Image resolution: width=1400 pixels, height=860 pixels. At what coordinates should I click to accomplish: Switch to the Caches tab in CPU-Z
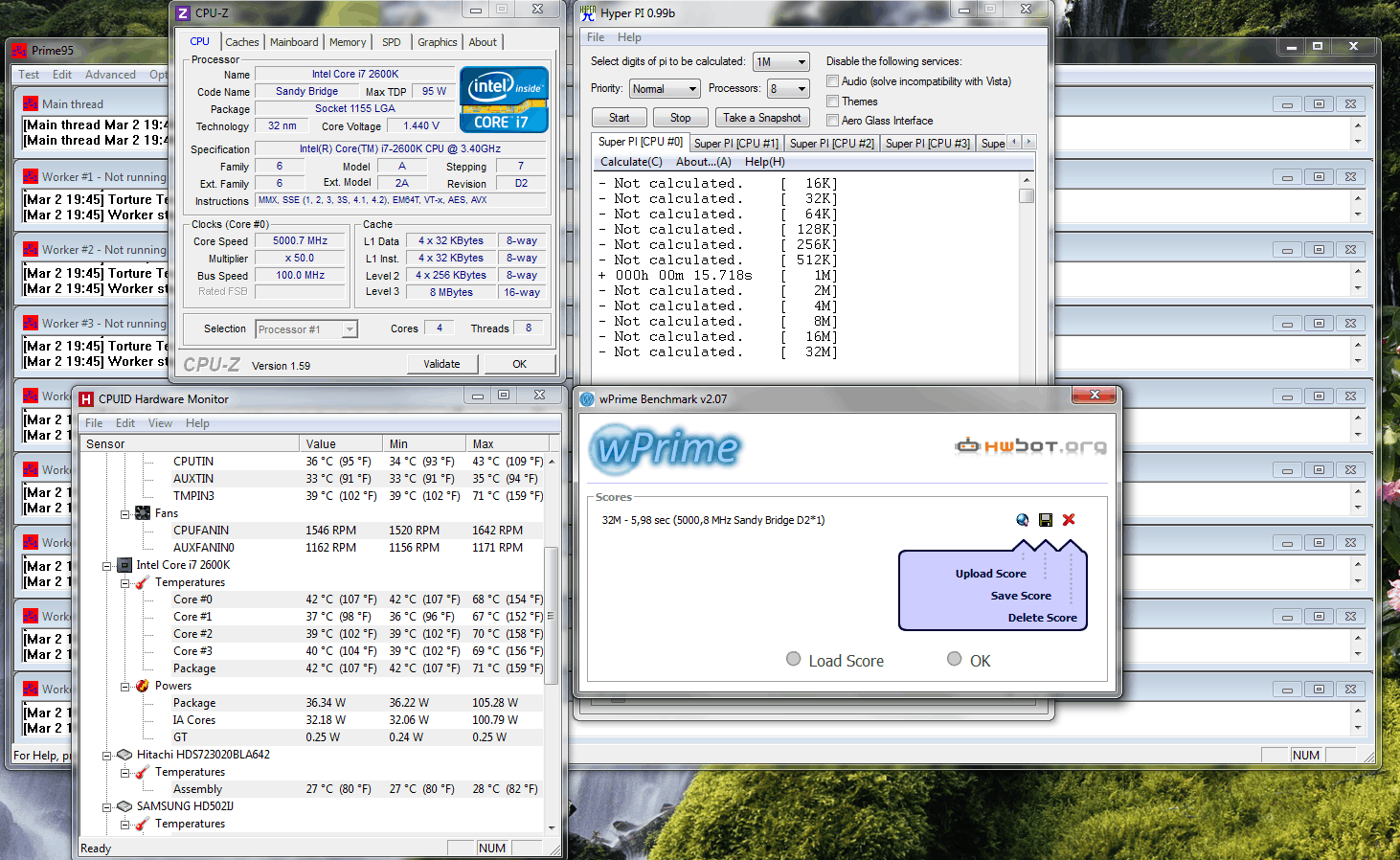(x=242, y=42)
